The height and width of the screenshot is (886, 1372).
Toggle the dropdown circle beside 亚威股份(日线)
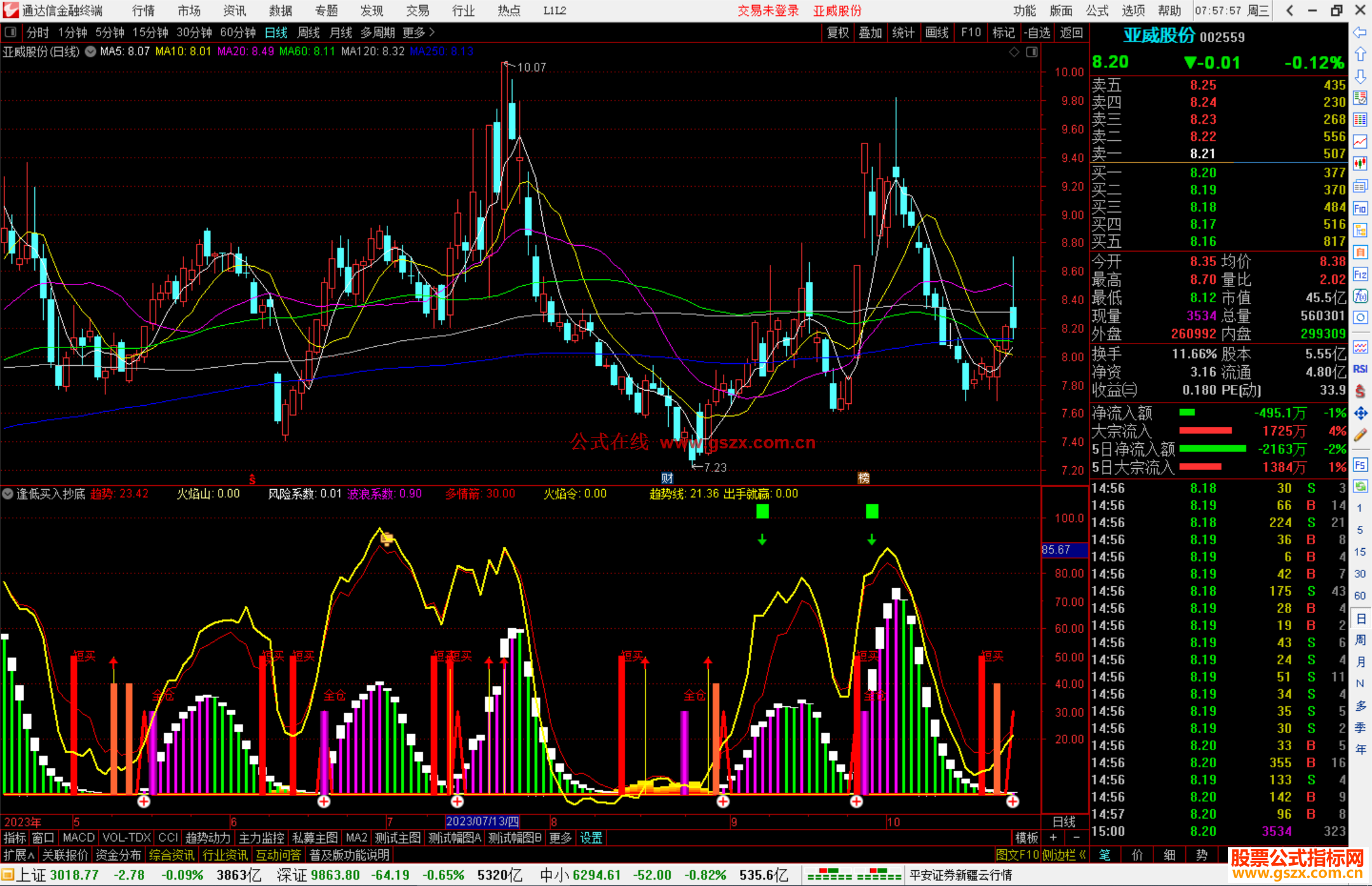pyautogui.click(x=91, y=51)
